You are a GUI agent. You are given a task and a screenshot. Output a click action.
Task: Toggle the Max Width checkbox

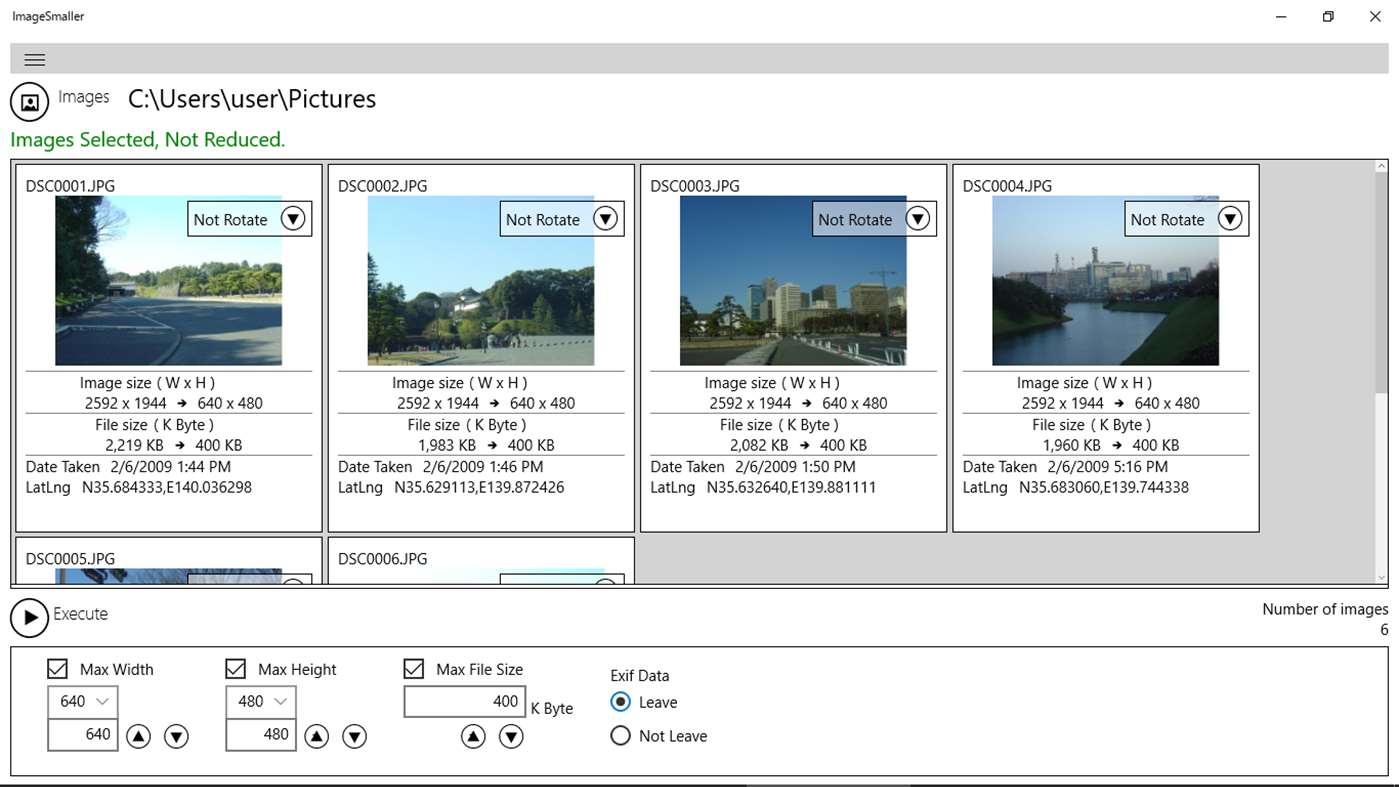(x=58, y=669)
